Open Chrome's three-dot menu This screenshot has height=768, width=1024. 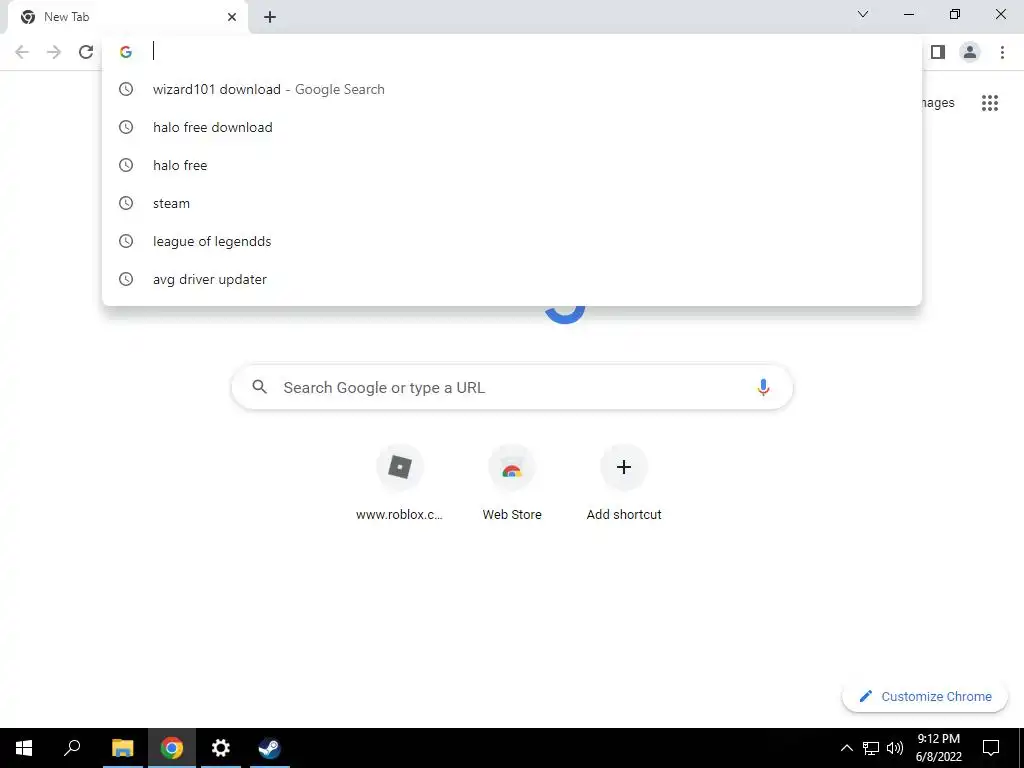(1002, 52)
